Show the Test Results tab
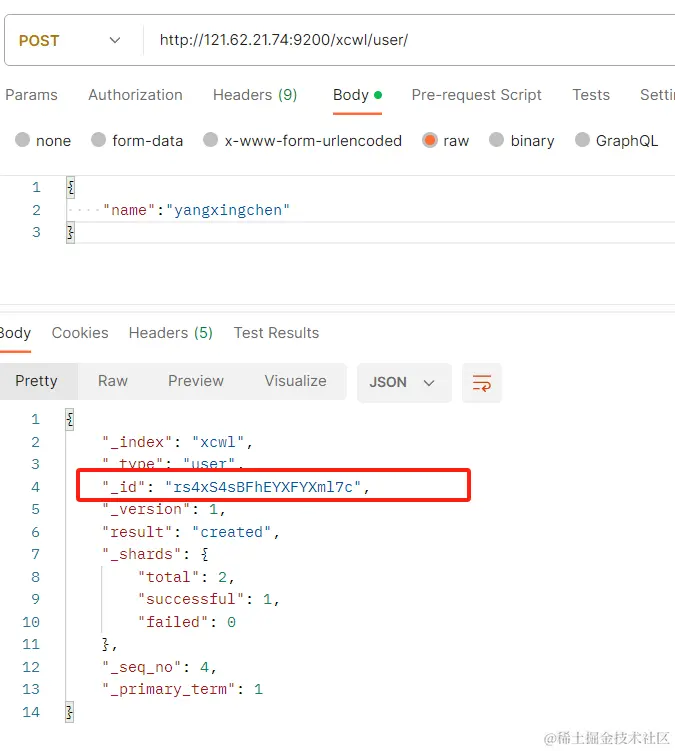This screenshot has height=751, width=675. click(276, 333)
